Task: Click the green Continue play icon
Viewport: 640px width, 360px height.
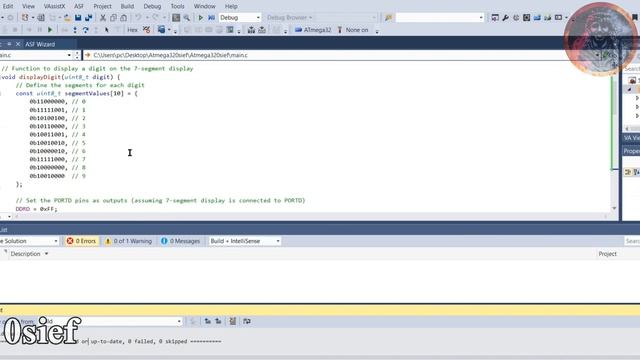Action: [50, 30]
